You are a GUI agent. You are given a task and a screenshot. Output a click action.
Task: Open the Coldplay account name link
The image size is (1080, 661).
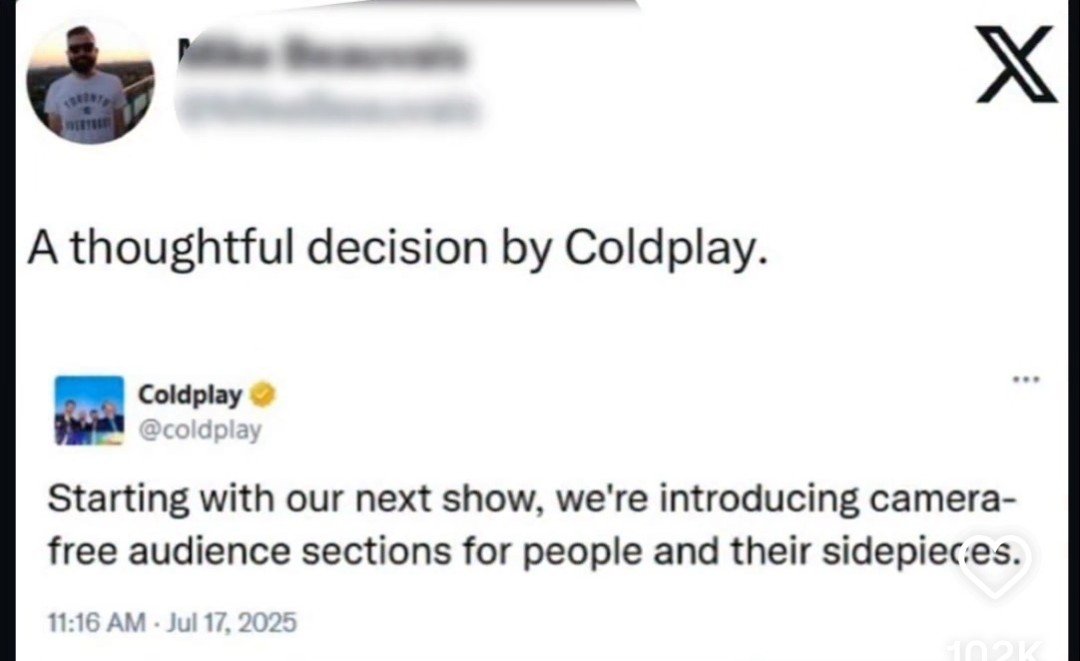point(190,395)
